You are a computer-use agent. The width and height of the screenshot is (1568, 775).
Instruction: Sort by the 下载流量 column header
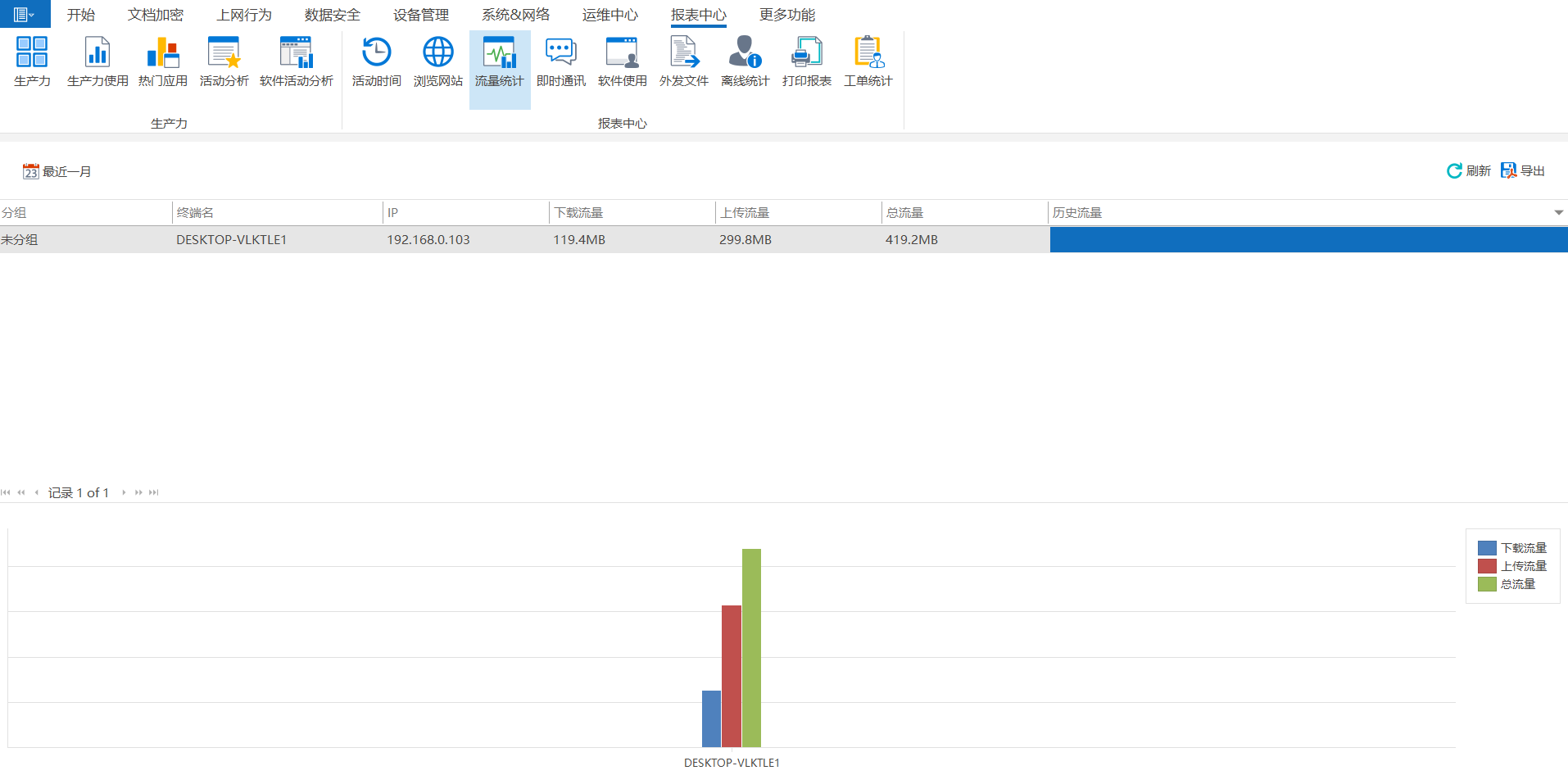tap(578, 213)
